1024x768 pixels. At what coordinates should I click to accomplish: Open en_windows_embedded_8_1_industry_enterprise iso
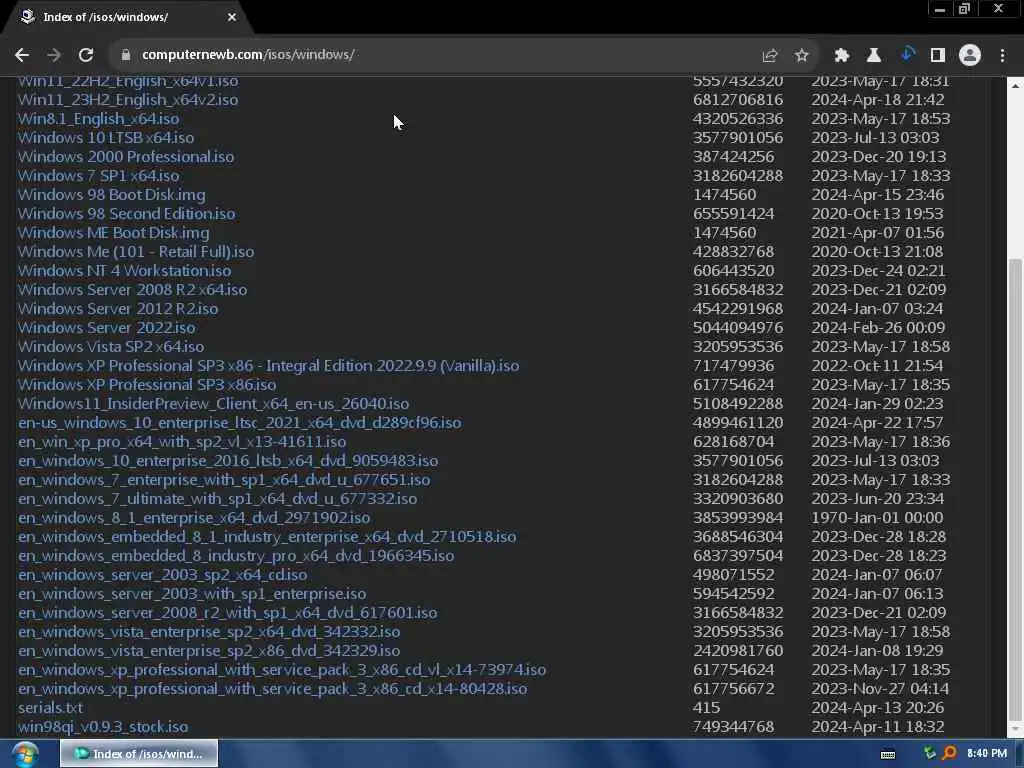[266, 537]
